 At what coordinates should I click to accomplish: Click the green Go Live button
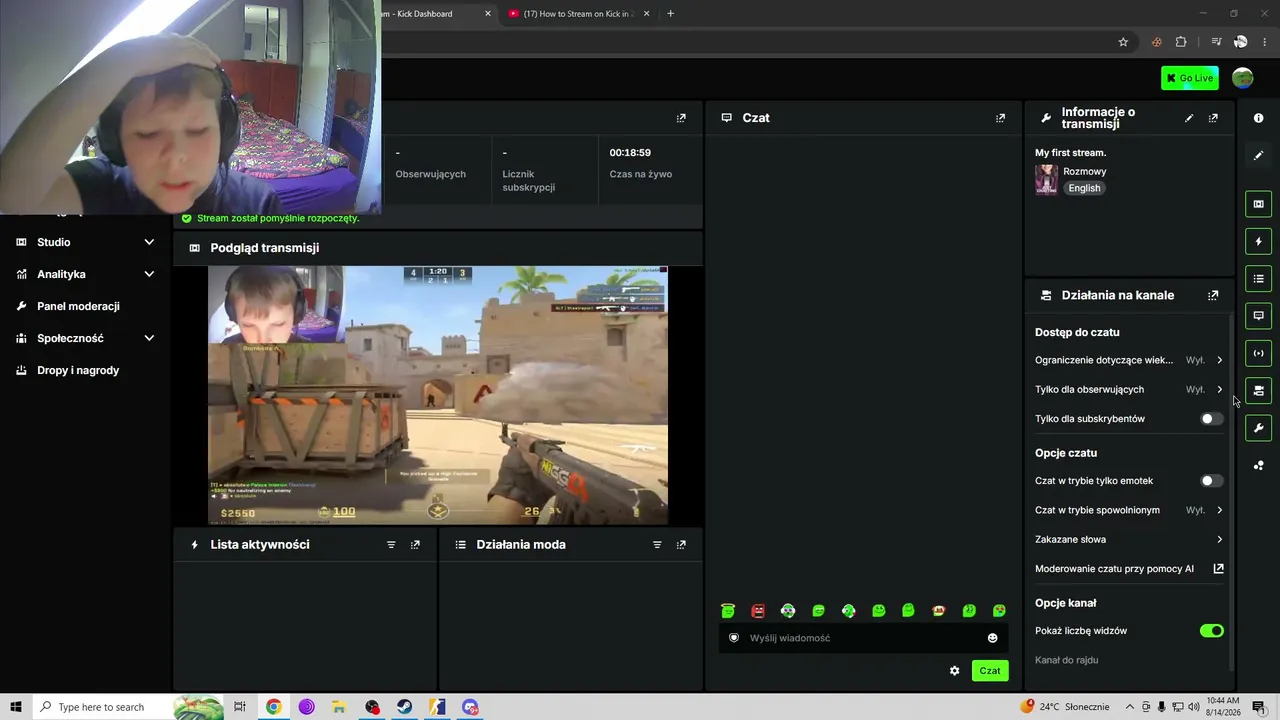pyautogui.click(x=1190, y=78)
